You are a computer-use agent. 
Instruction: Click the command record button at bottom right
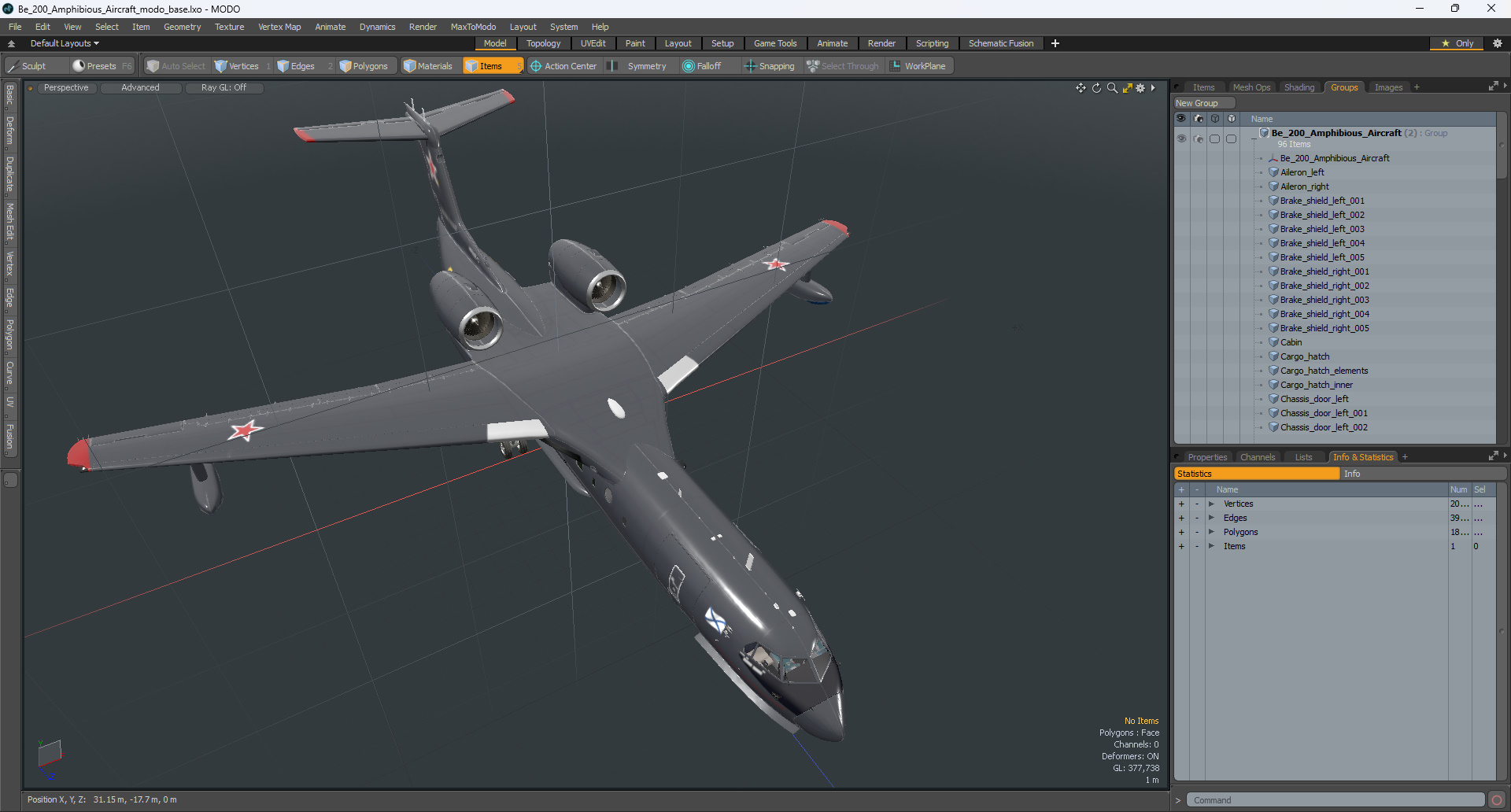tap(1497, 800)
